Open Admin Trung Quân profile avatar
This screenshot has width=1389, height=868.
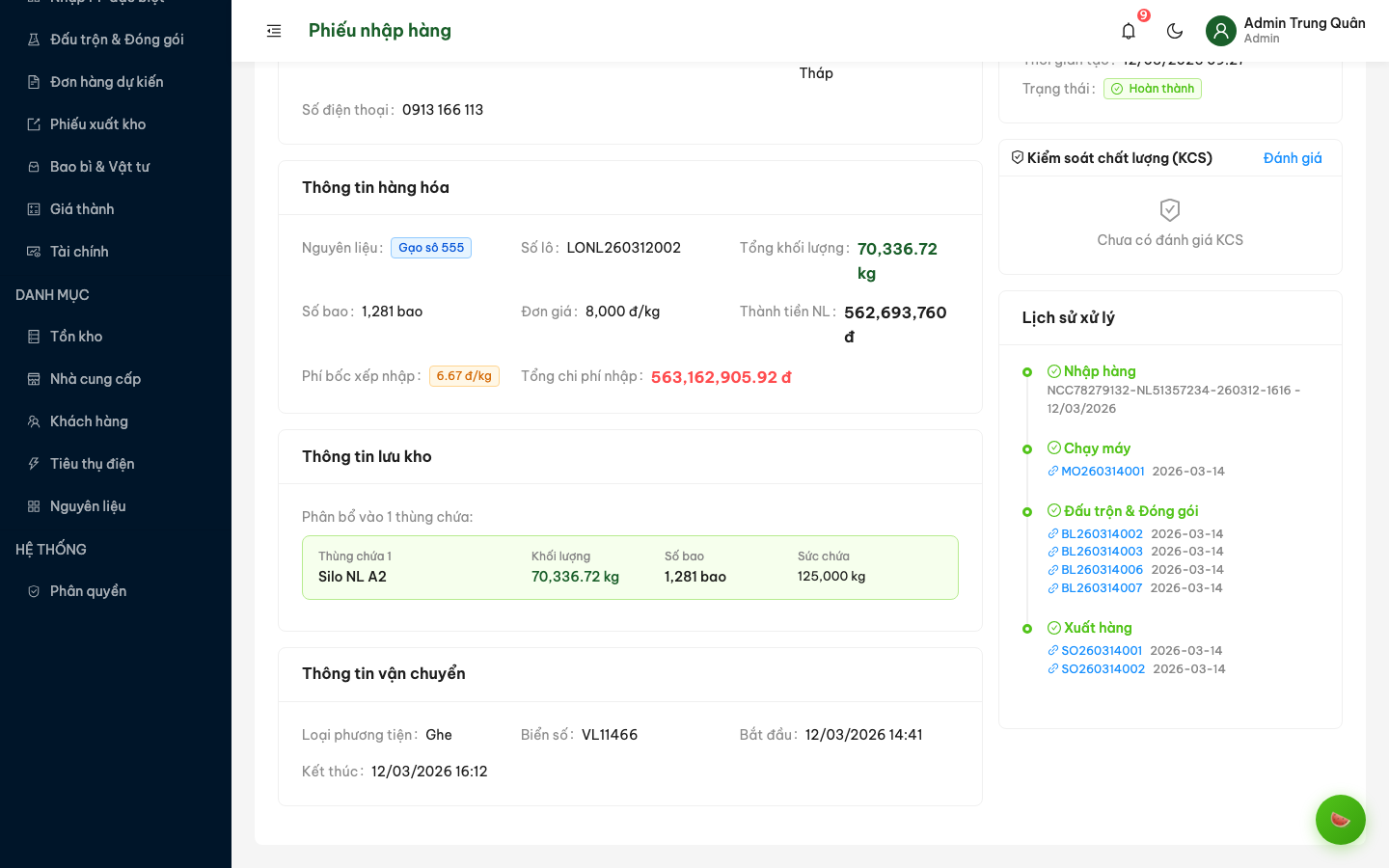click(x=1221, y=31)
